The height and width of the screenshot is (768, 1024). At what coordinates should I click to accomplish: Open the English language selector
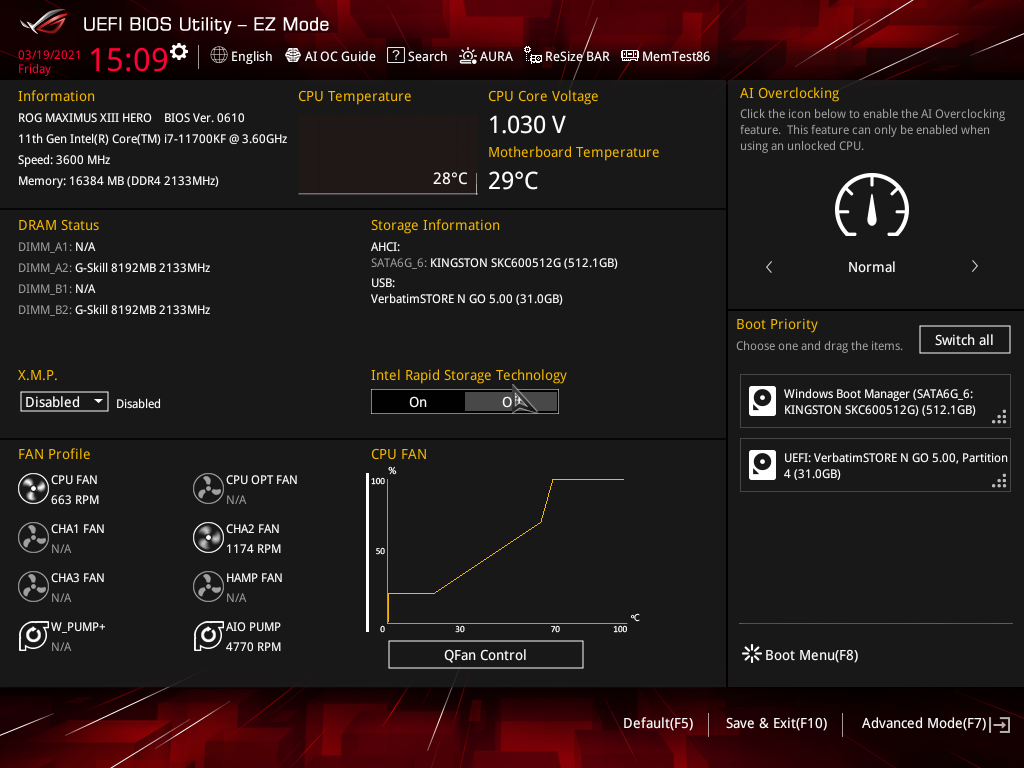click(x=241, y=56)
